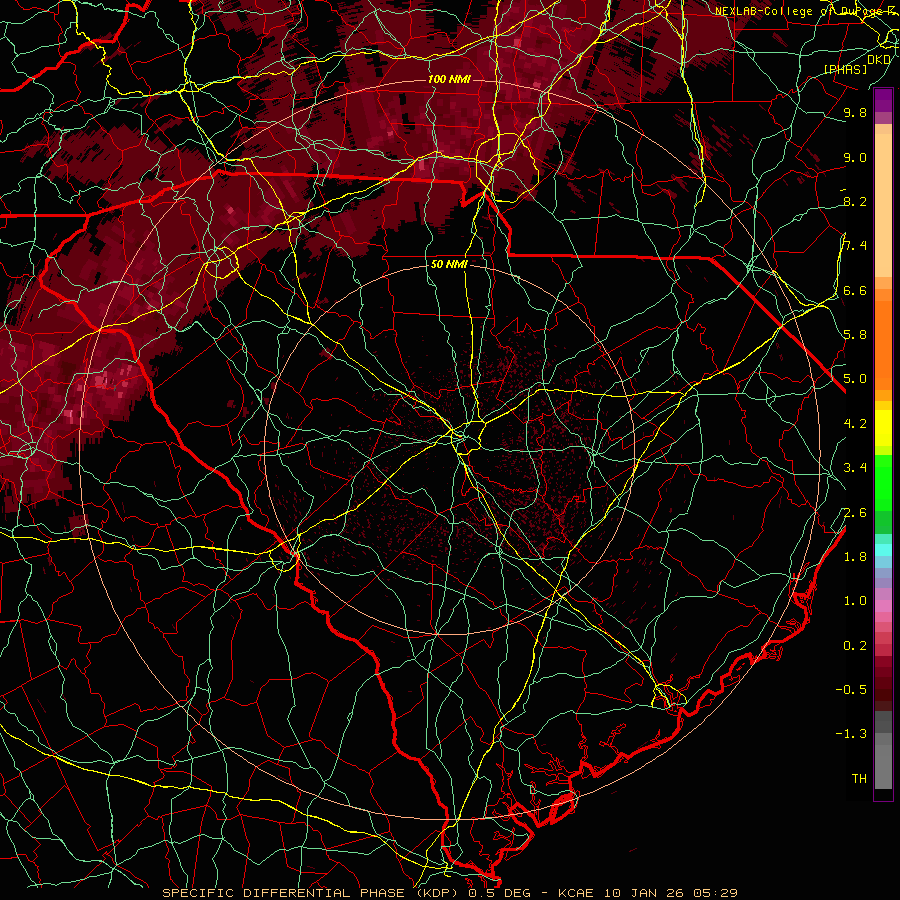
Task: Click the 7.4 scale value
Action: click(855, 246)
